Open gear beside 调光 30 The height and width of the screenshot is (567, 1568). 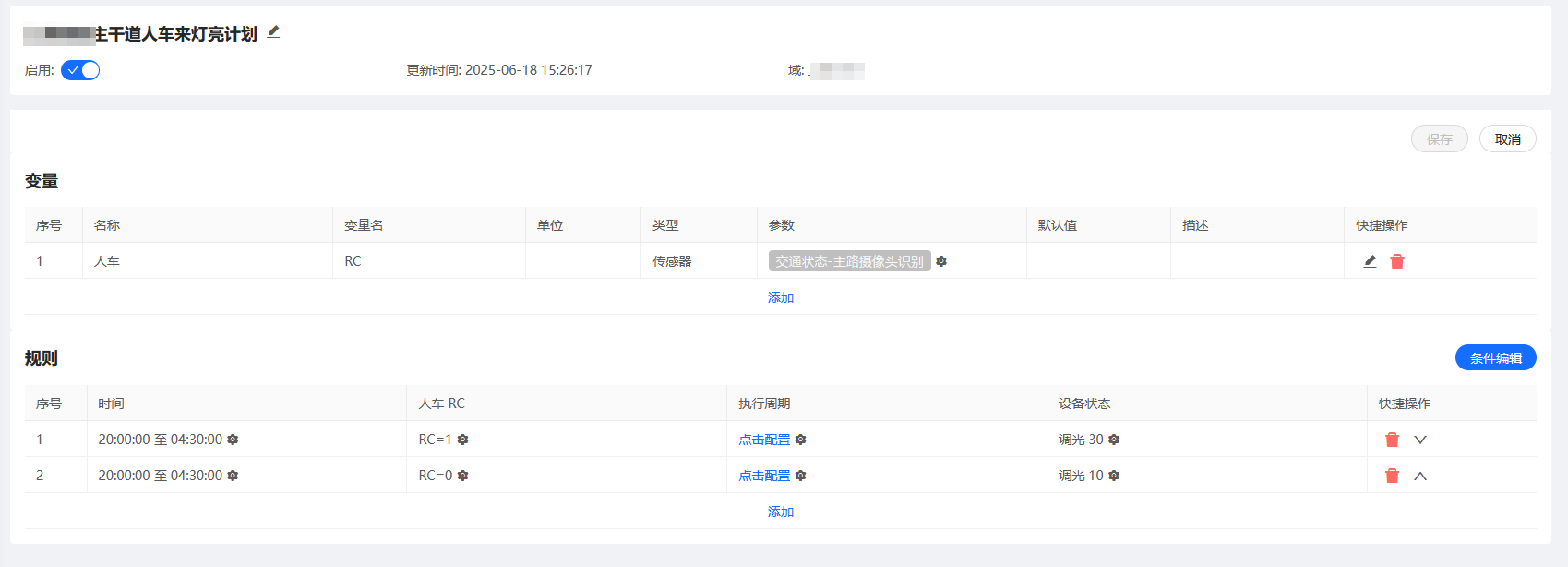tap(1114, 440)
